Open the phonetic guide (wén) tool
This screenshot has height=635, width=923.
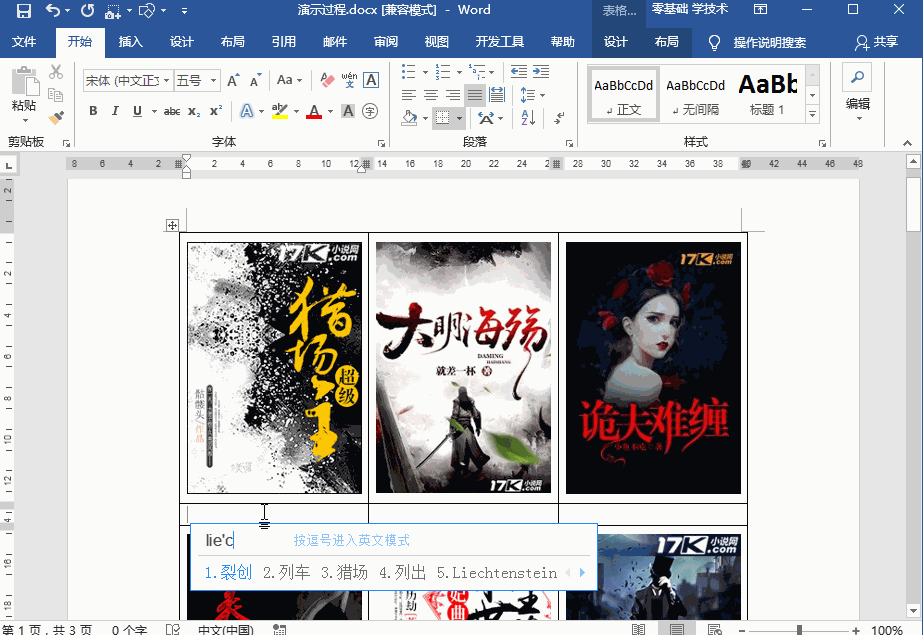pos(349,80)
